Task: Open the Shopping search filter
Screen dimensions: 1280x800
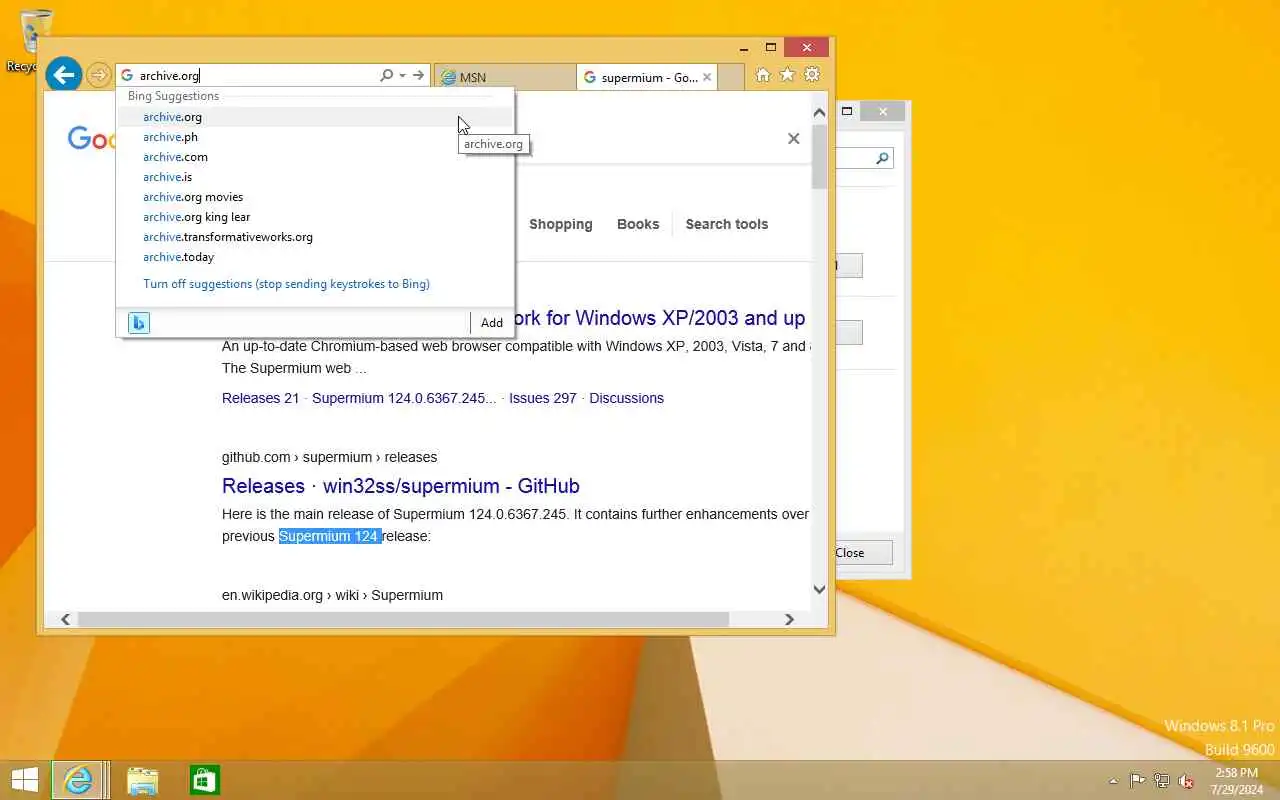Action: (x=560, y=224)
